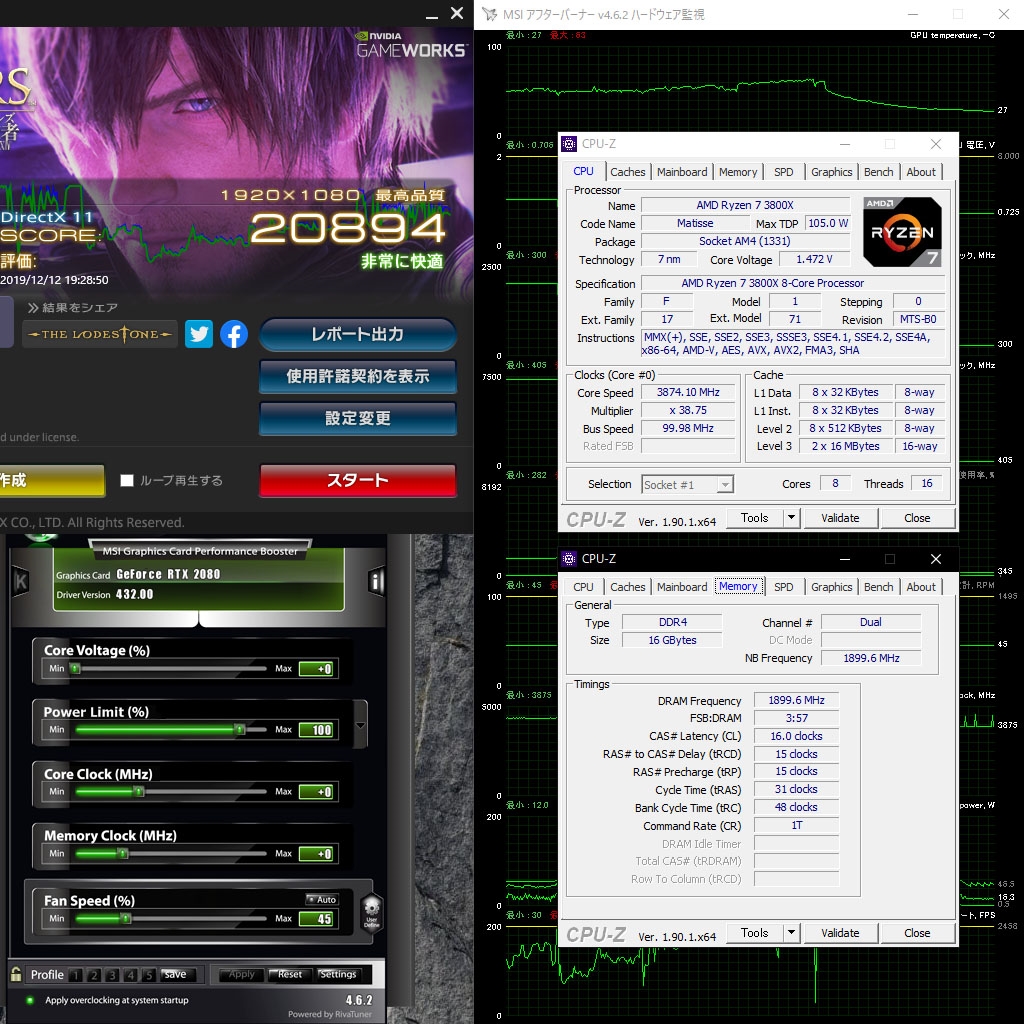1024x1024 pixels.
Task: Click the Fan Speed value field 45
Action: click(317, 919)
